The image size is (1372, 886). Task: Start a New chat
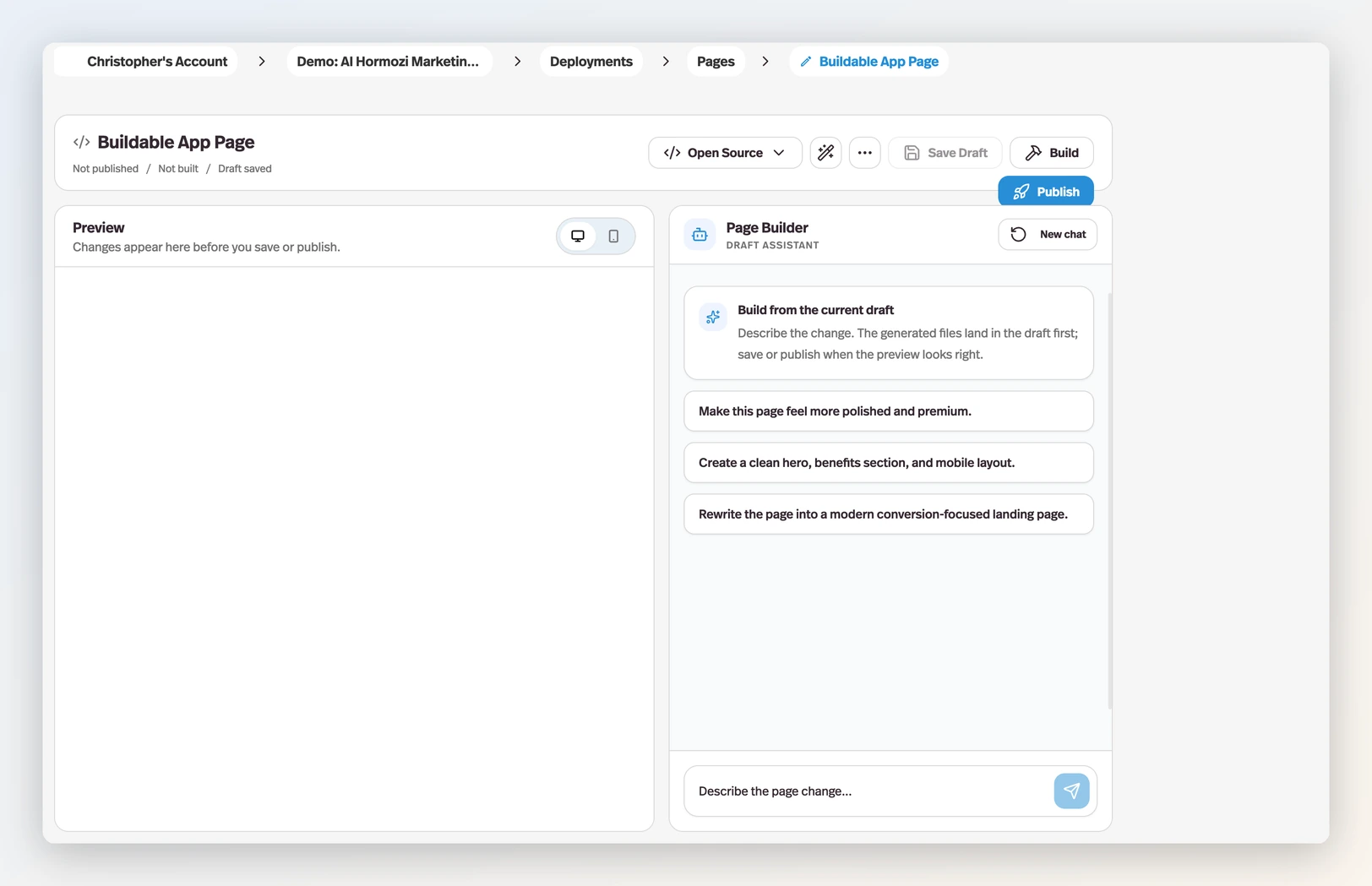coord(1048,234)
